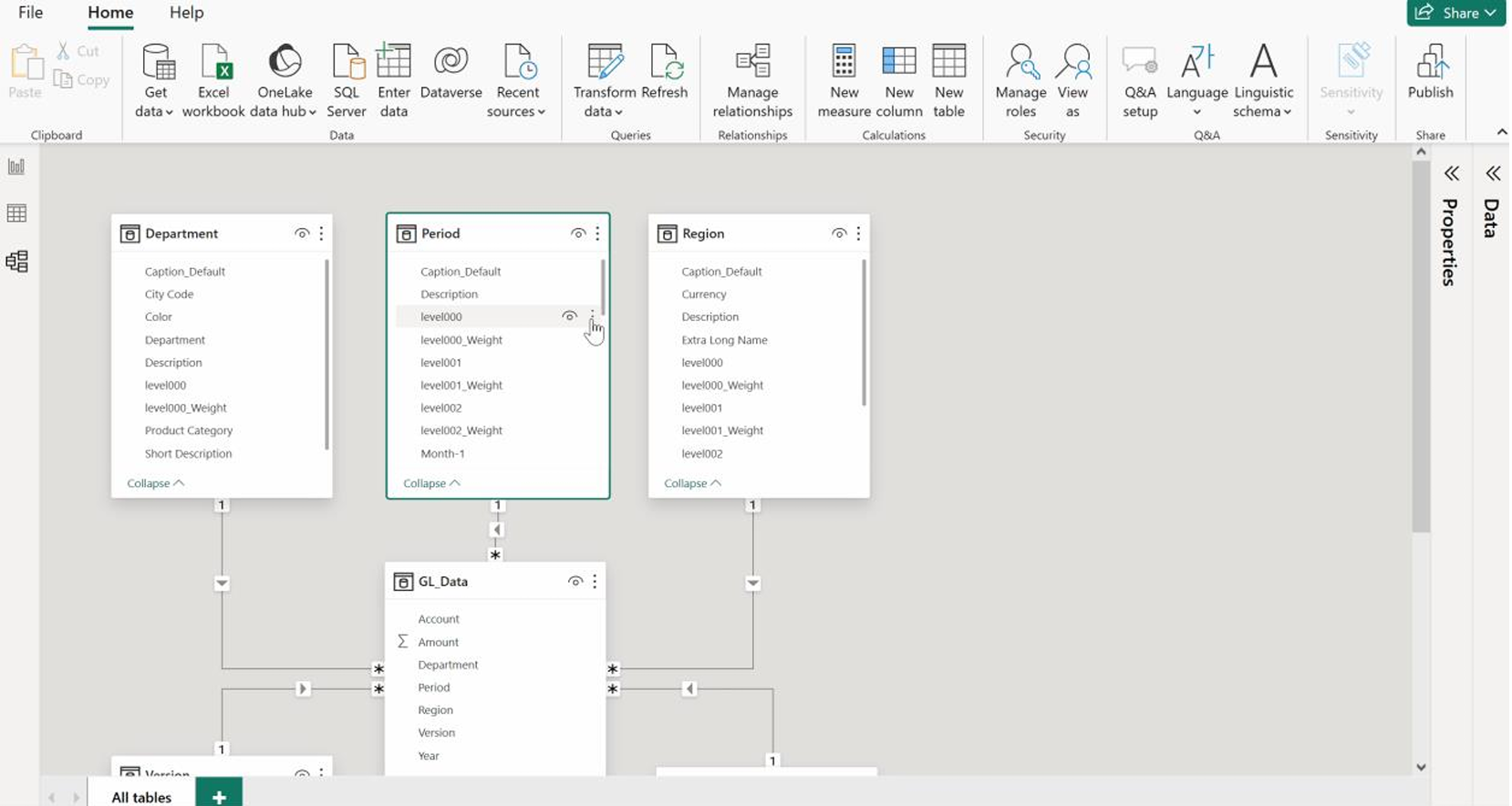Viewport: 1512px width, 806px height.
Task: Expand the Data pane
Action: click(x=1493, y=173)
